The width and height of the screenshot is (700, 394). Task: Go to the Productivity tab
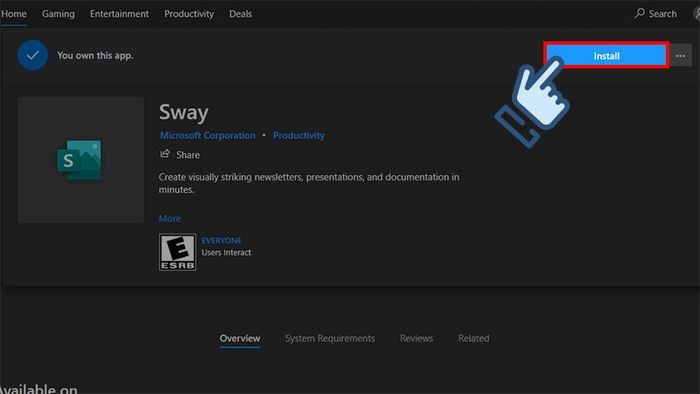click(x=189, y=14)
